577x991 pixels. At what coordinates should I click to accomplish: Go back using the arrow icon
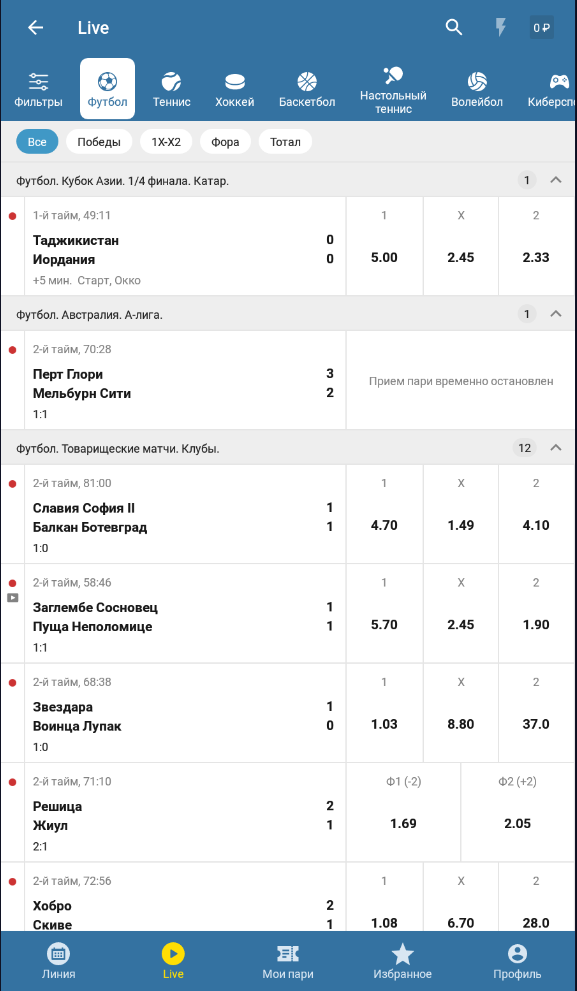click(35, 28)
